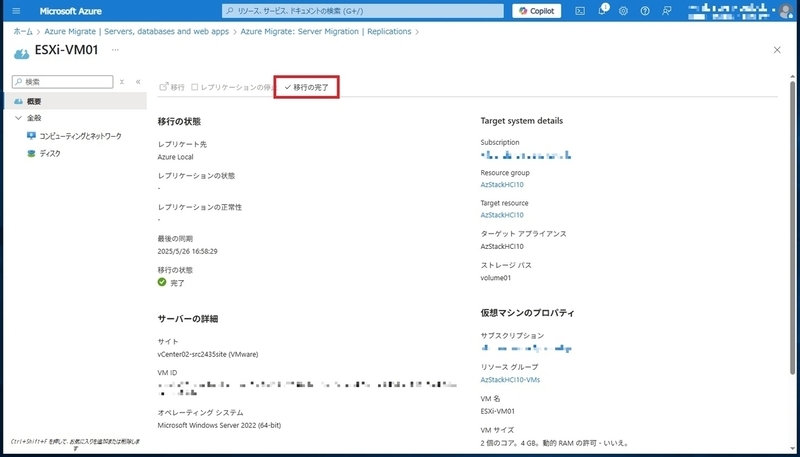800x457 pixels.
Task: Open portal settings gear
Action: (623, 11)
